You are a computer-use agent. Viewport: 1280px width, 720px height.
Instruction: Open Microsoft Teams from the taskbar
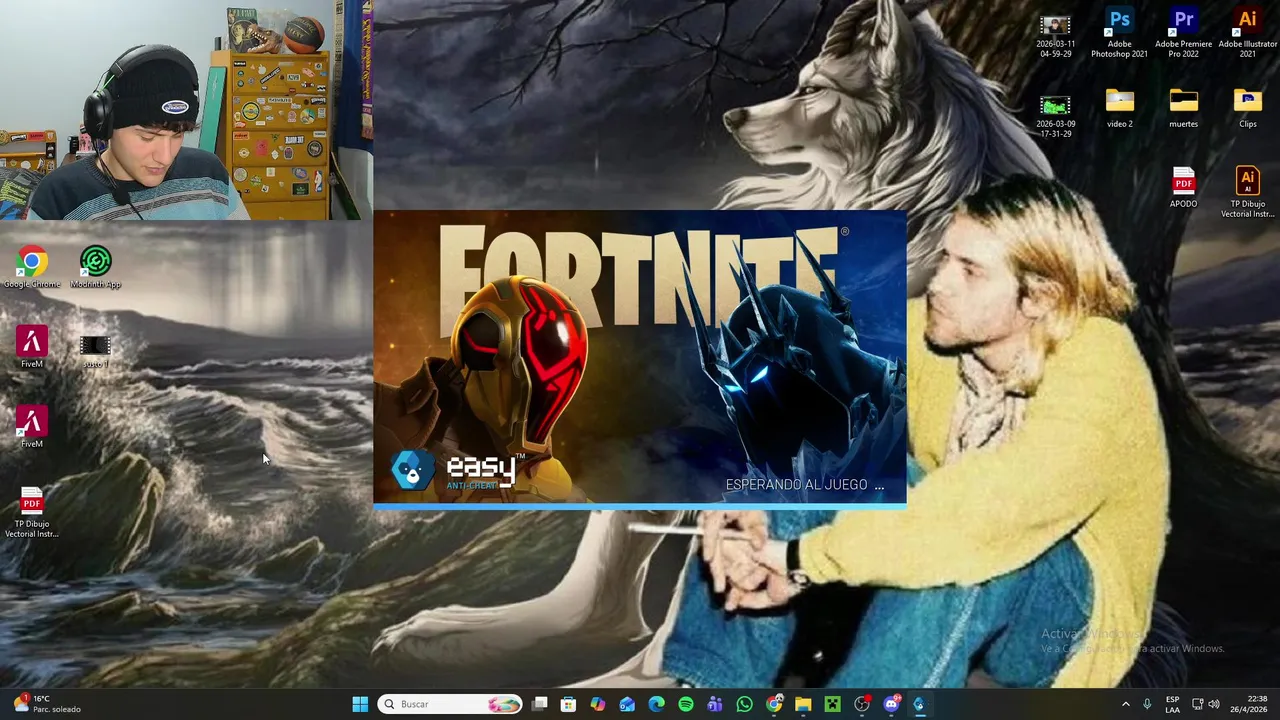715,704
